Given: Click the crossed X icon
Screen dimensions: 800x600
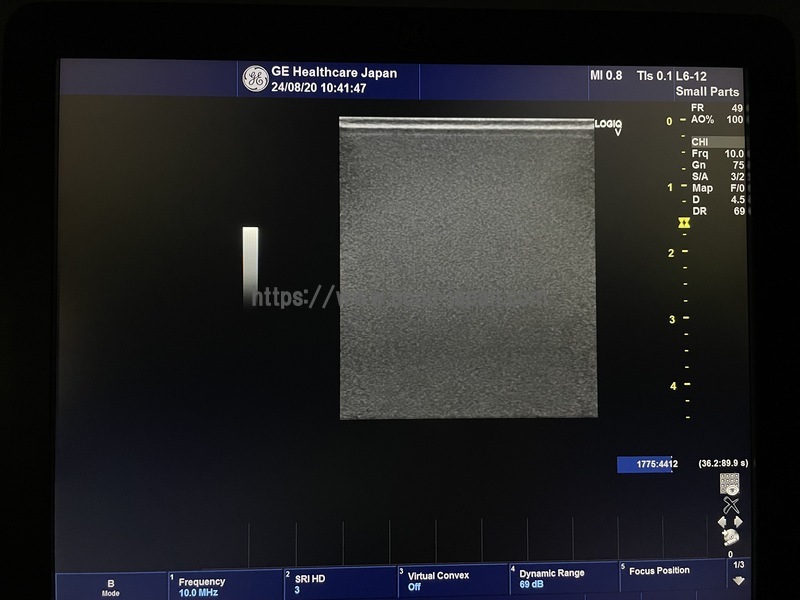Looking at the screenshot, I should pyautogui.click(x=731, y=505).
